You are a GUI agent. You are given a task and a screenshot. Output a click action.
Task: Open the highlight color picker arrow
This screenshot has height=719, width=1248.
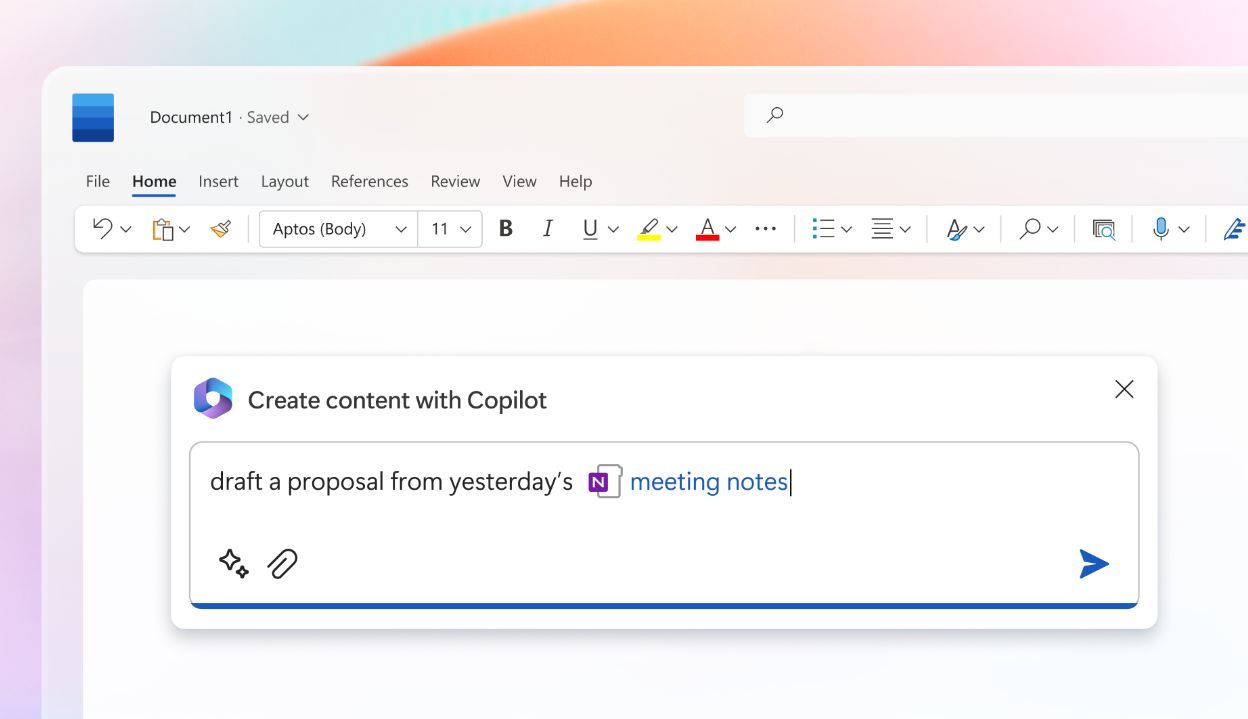672,230
